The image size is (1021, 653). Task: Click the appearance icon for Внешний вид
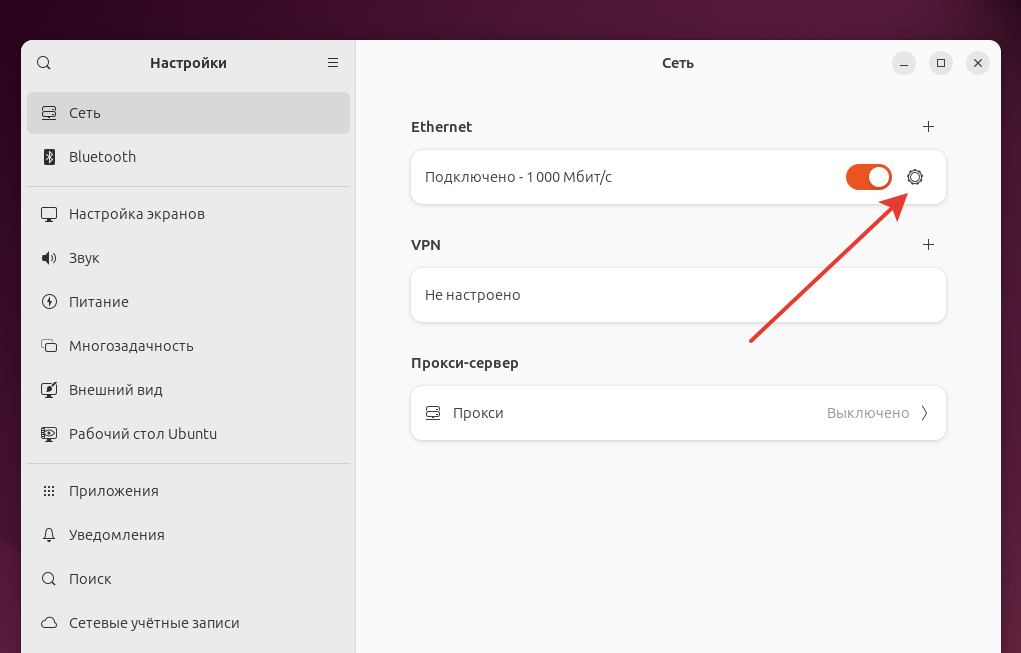tap(49, 390)
